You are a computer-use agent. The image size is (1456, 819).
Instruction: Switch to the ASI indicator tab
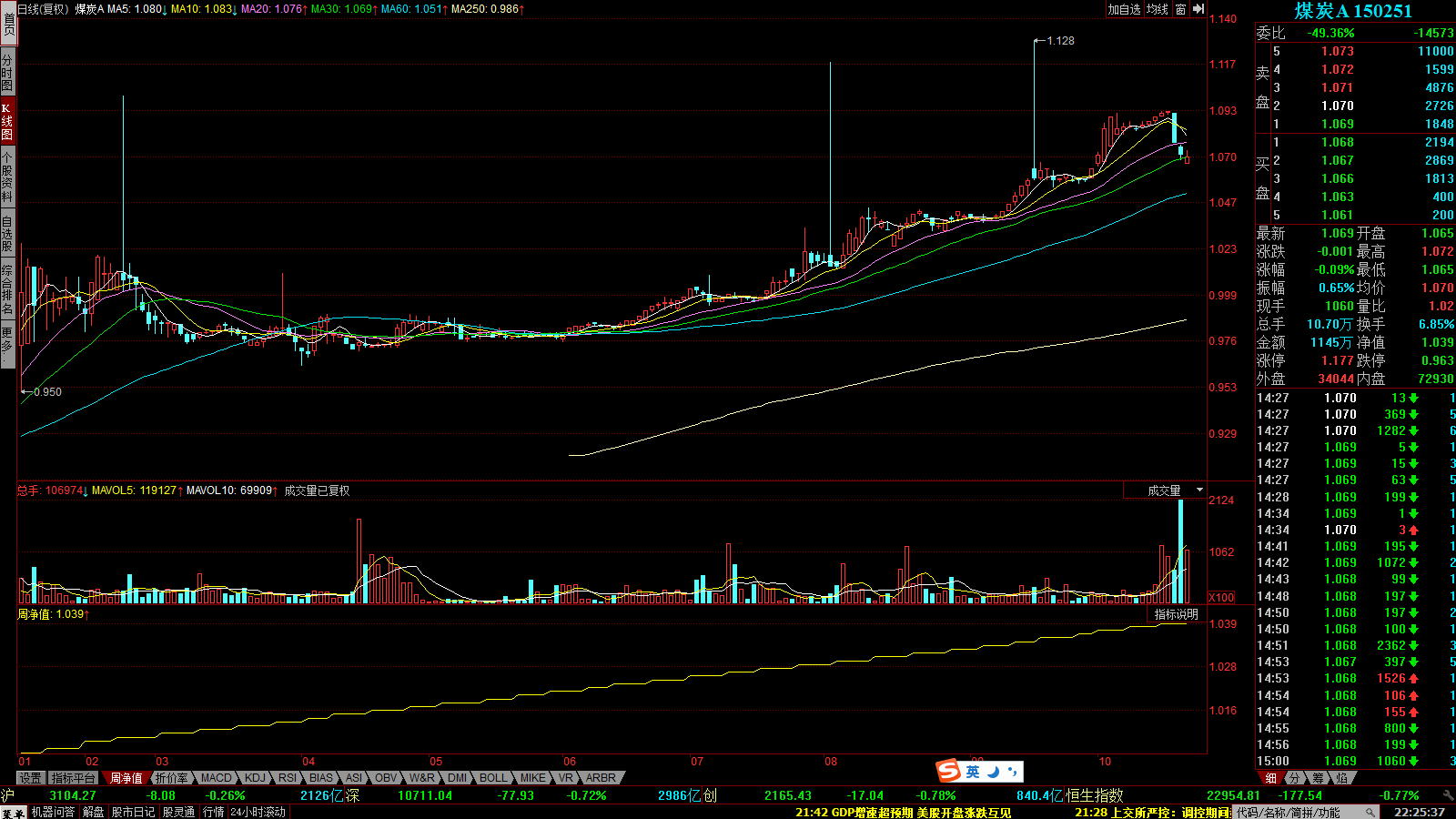tap(354, 778)
